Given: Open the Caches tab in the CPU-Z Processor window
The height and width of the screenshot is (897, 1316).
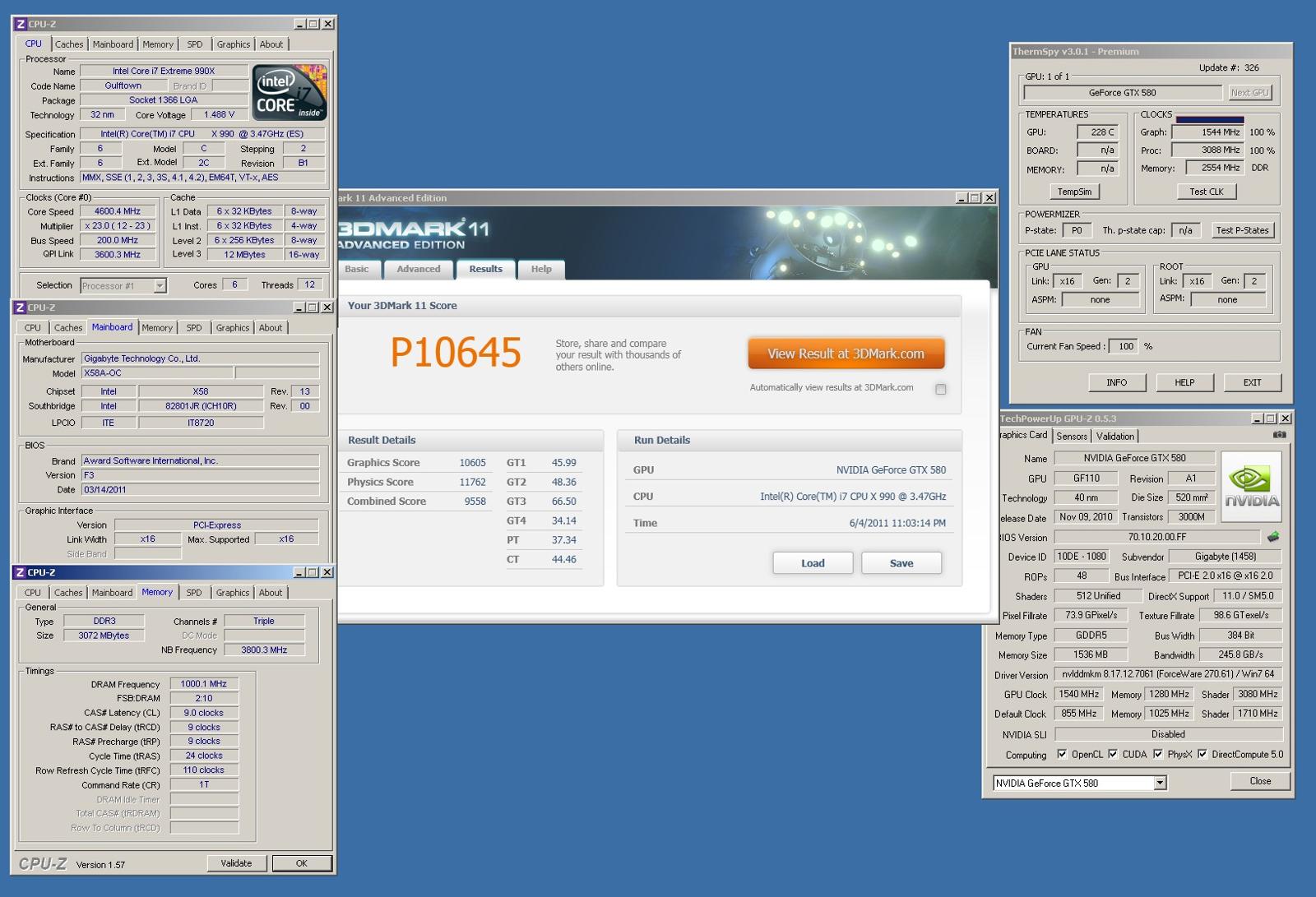Looking at the screenshot, I should [x=69, y=44].
